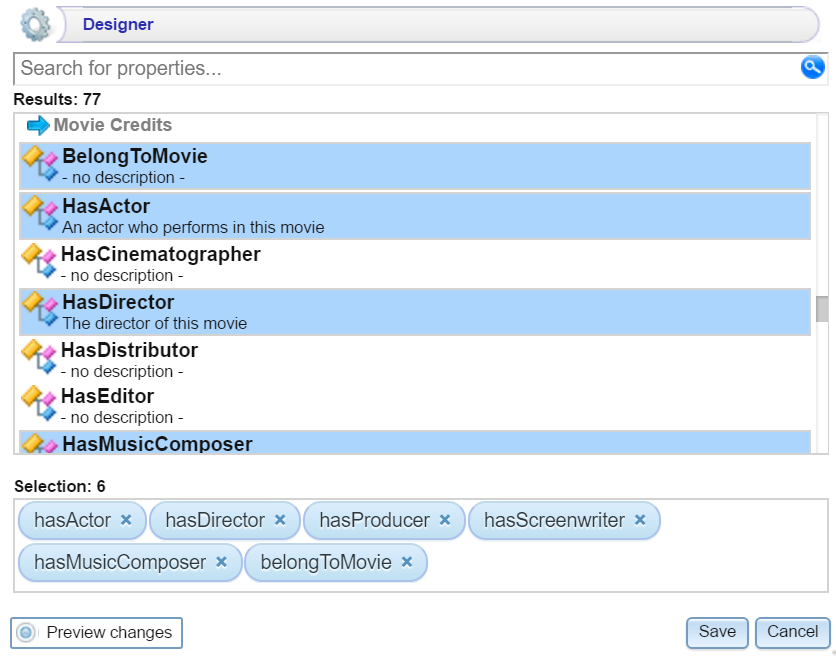Cancel the current changes
This screenshot has width=836, height=656.
[791, 632]
